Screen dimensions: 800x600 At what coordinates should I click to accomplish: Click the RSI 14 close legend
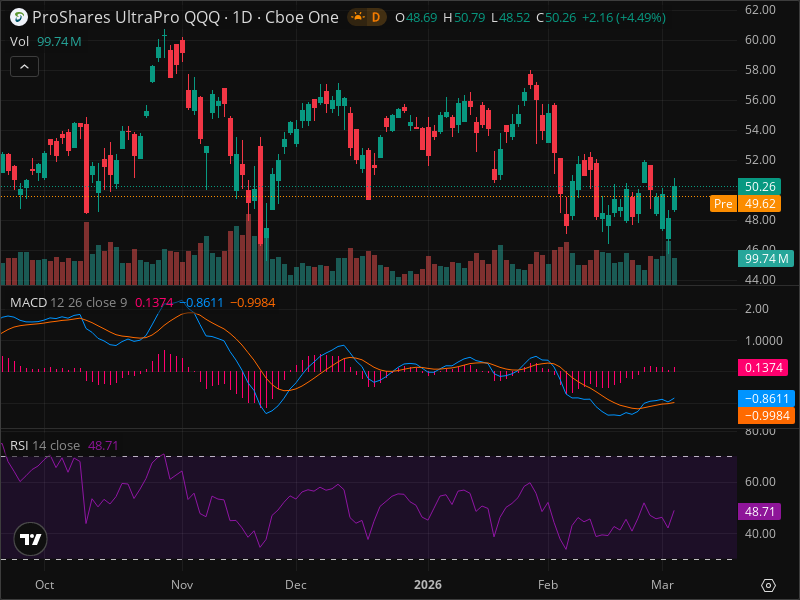45,445
